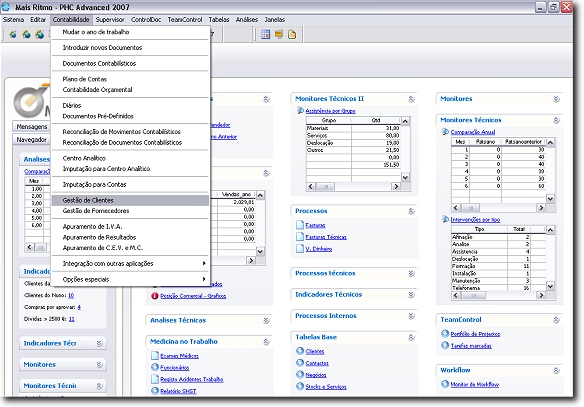Viewport: 584px width, 407px height.
Task: Open the Exames Médicos link
Action: pos(179,356)
